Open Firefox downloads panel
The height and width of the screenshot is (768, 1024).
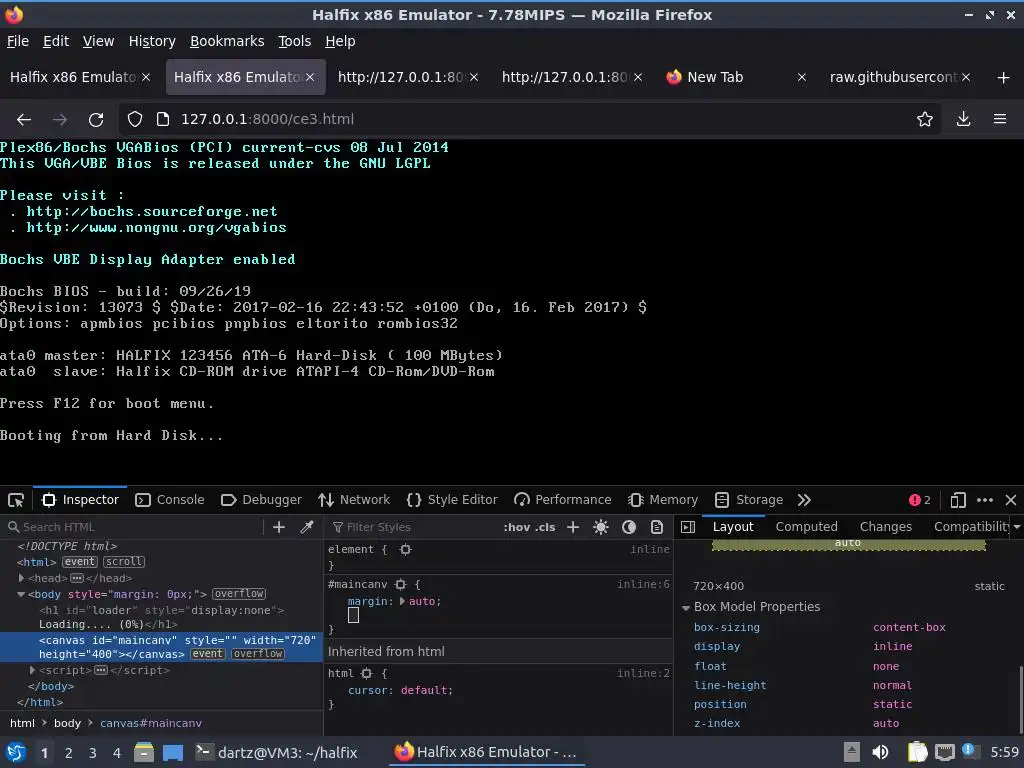pyautogui.click(x=963, y=120)
